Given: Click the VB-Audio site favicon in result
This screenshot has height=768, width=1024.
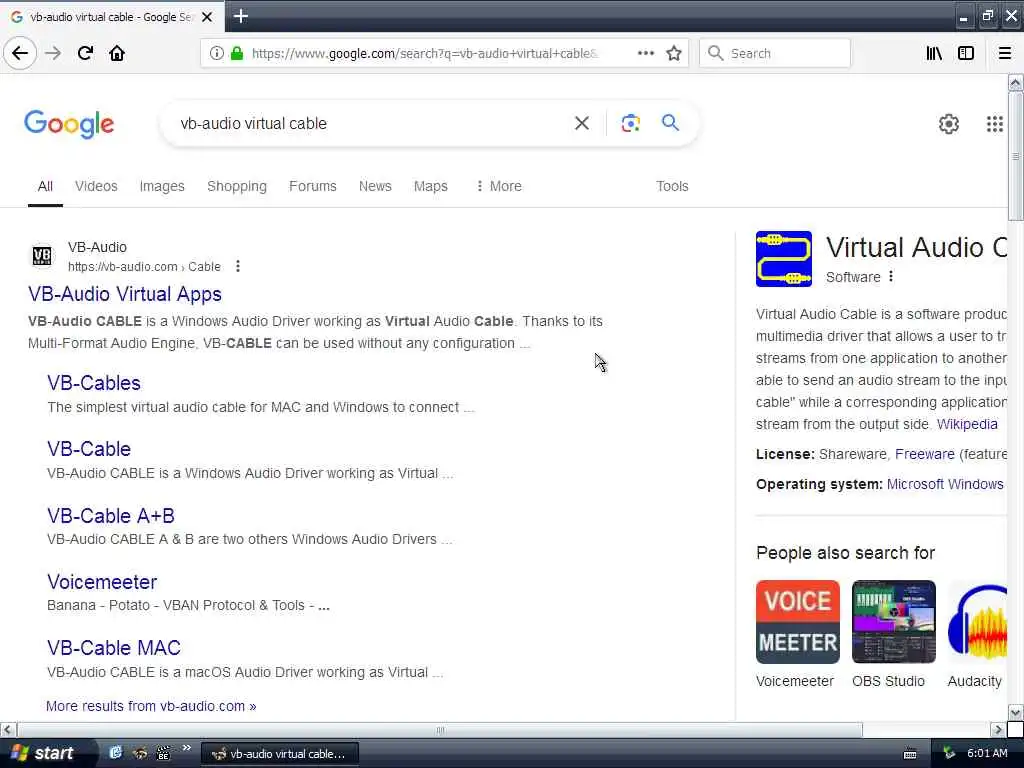Looking at the screenshot, I should coord(42,255).
